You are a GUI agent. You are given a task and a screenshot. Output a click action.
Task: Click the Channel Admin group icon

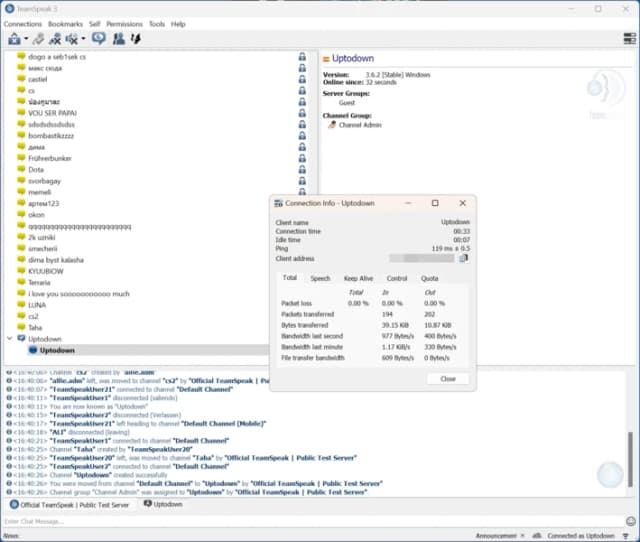332,125
